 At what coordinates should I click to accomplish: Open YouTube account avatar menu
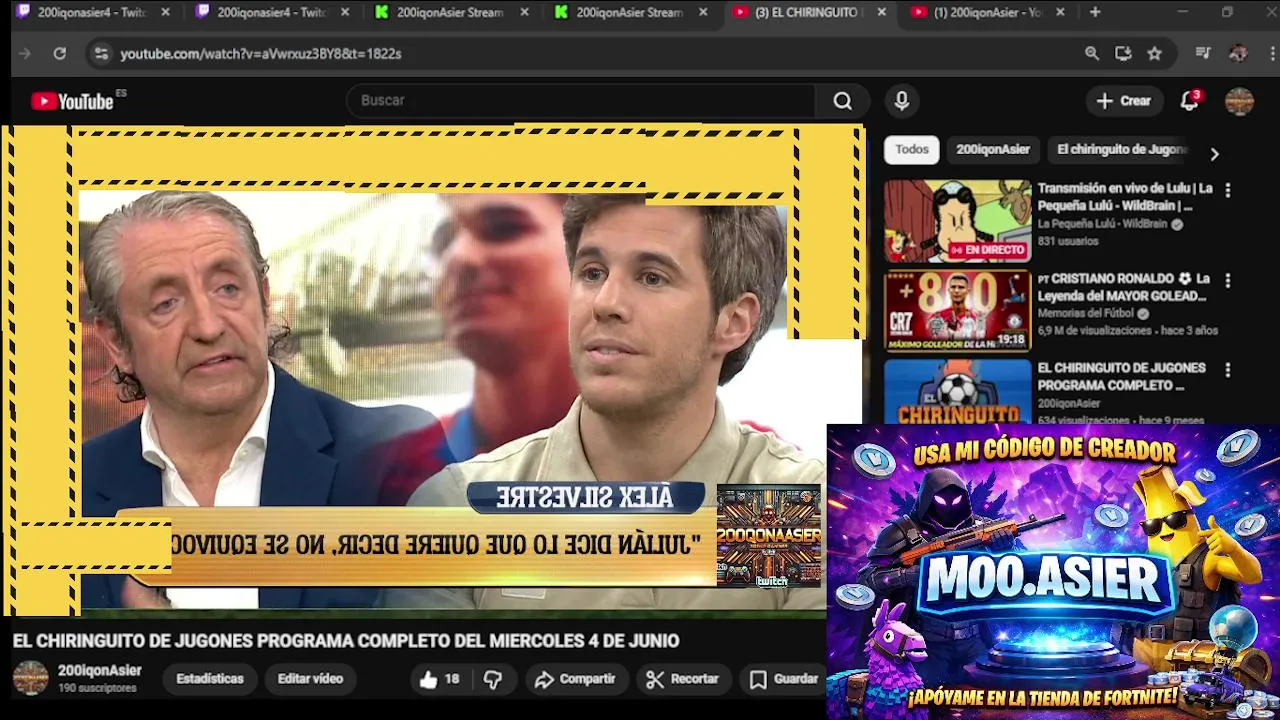click(1239, 101)
